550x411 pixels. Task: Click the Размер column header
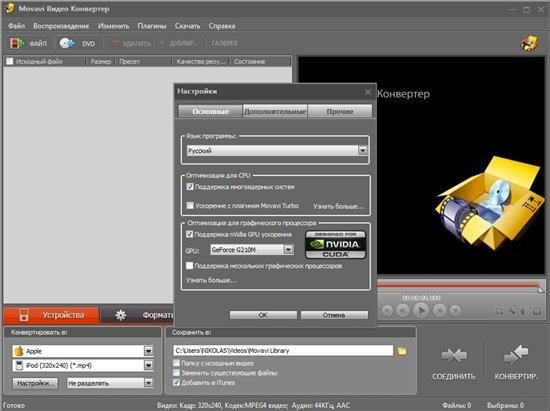click(x=101, y=62)
